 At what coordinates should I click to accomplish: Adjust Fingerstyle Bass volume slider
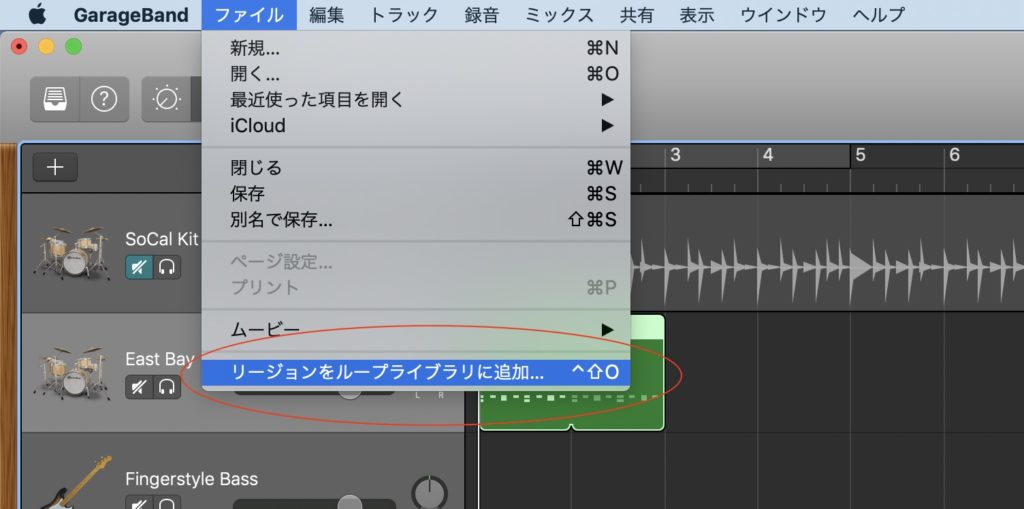coord(350,503)
